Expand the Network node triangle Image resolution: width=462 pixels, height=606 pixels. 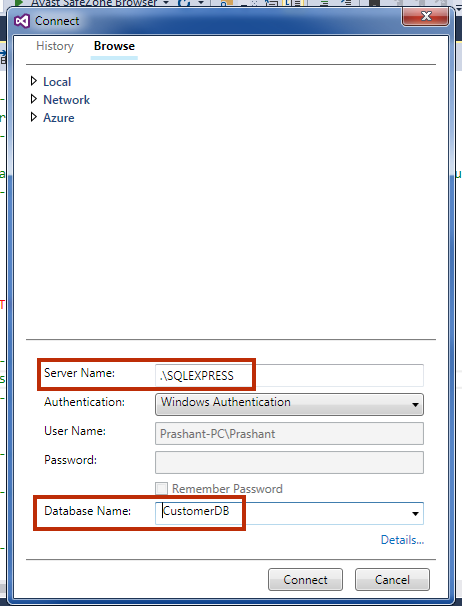[34, 99]
